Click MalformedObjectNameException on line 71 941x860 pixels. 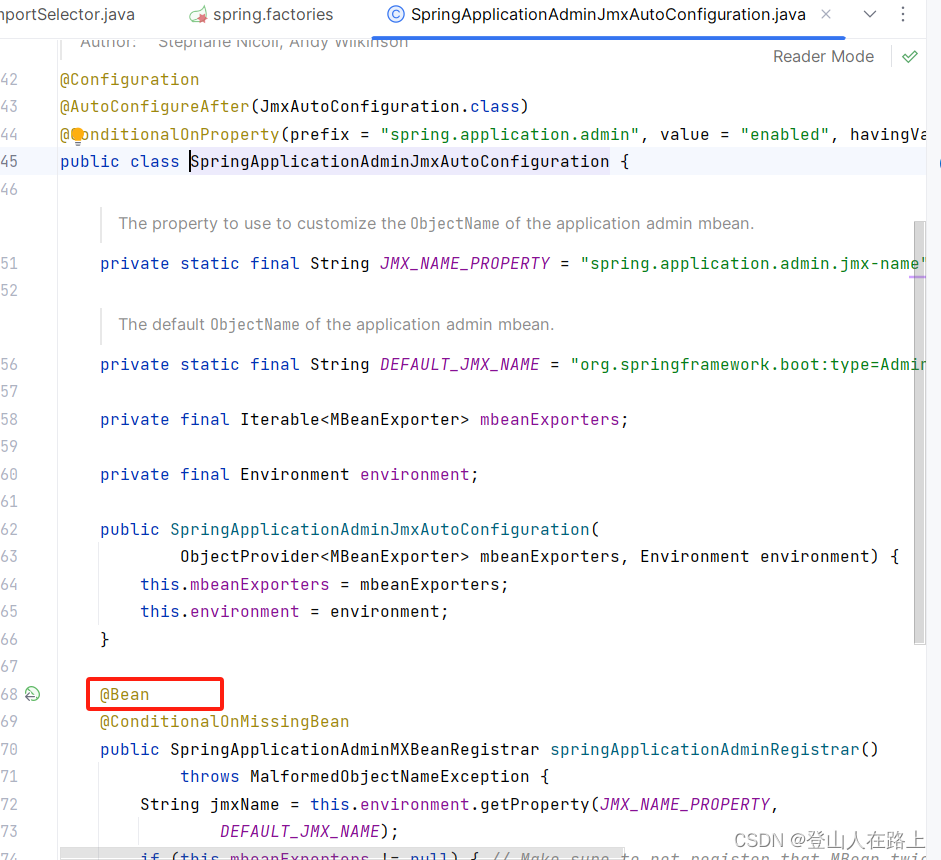(x=389, y=777)
